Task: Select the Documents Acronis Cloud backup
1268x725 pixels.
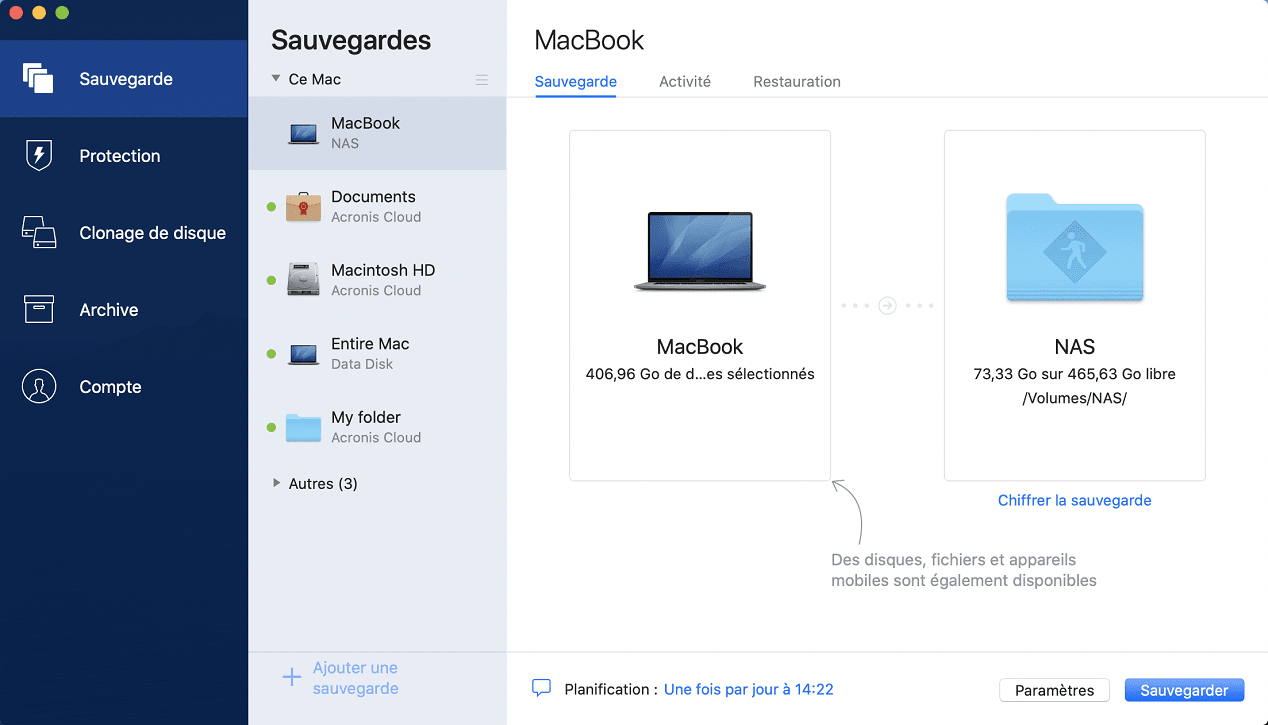Action: [x=377, y=207]
